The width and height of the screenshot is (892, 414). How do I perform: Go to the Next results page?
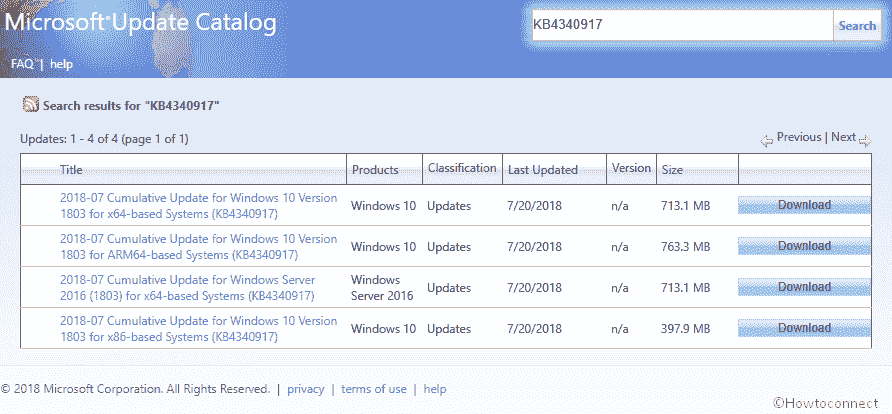843,137
